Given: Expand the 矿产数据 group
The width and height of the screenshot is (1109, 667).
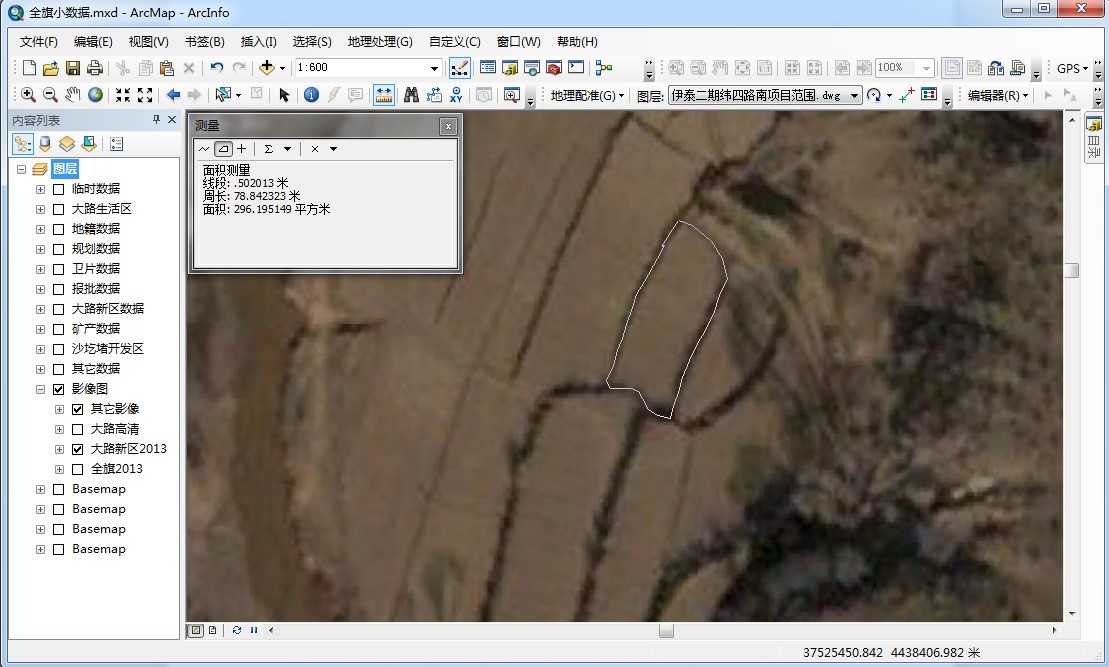Looking at the screenshot, I should [x=40, y=329].
